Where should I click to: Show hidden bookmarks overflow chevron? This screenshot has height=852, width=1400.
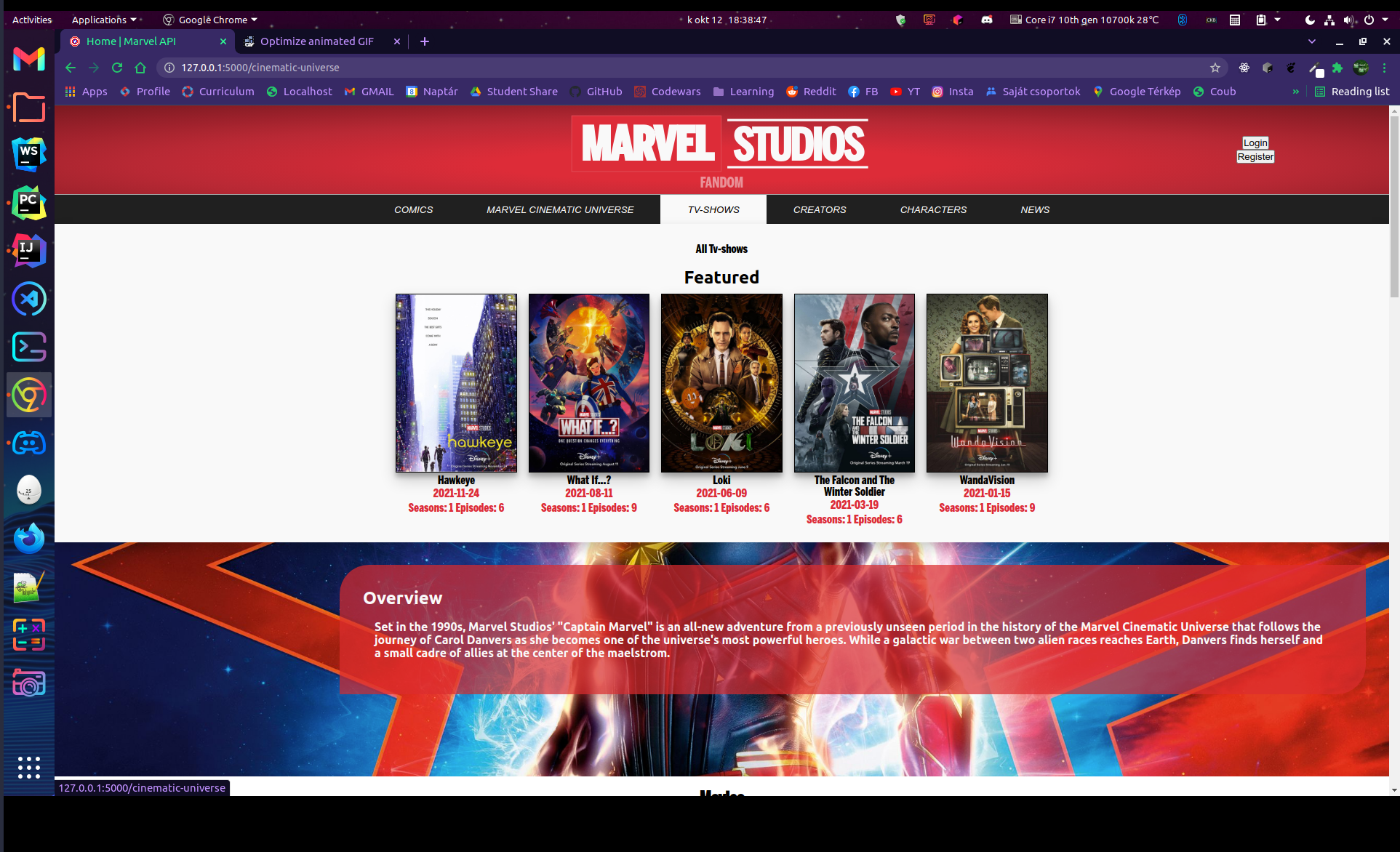pyautogui.click(x=1295, y=92)
